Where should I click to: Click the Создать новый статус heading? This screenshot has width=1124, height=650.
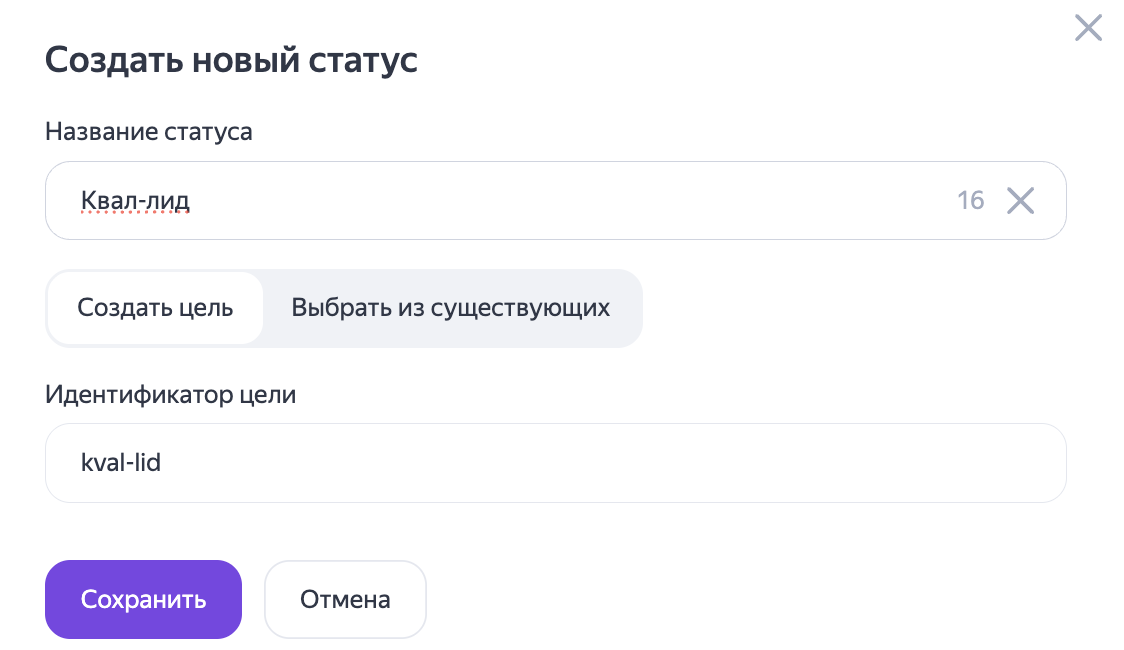(231, 60)
